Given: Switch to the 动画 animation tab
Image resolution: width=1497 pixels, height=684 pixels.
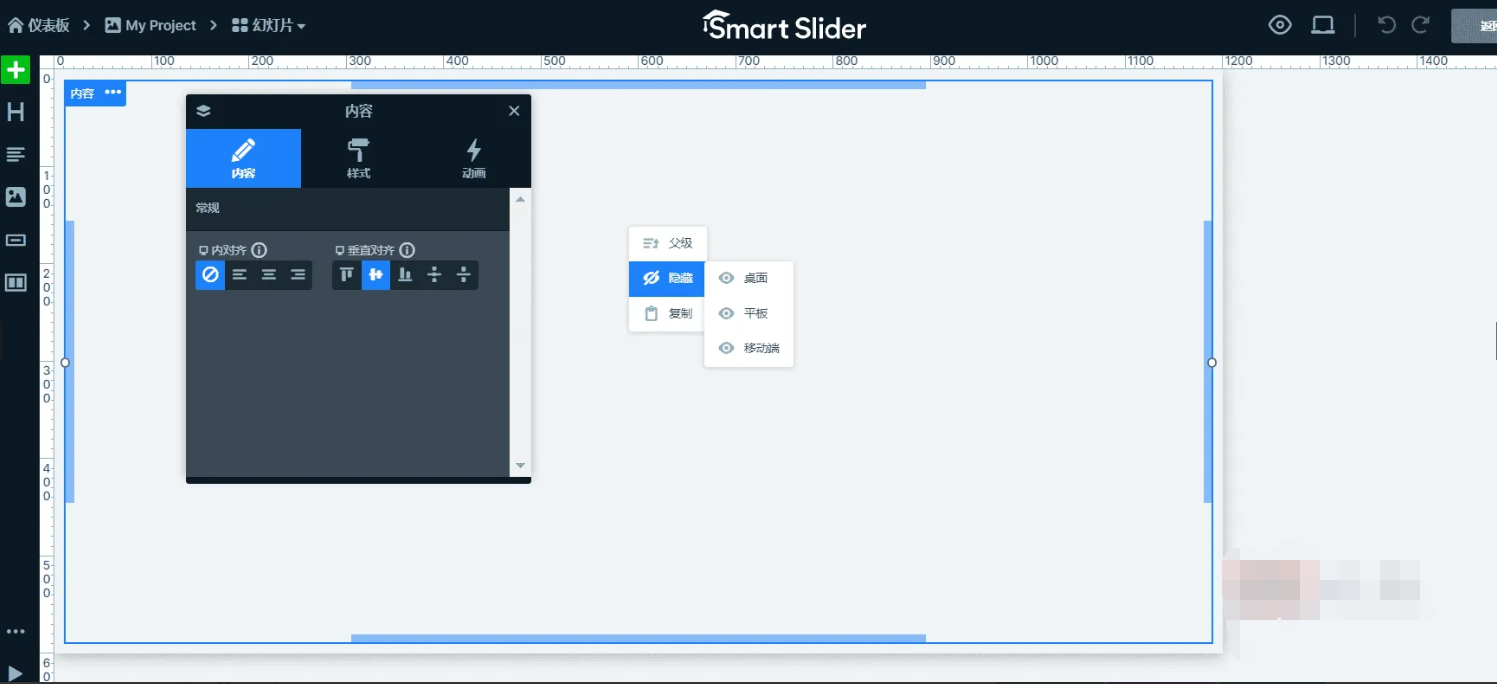Looking at the screenshot, I should (x=474, y=158).
